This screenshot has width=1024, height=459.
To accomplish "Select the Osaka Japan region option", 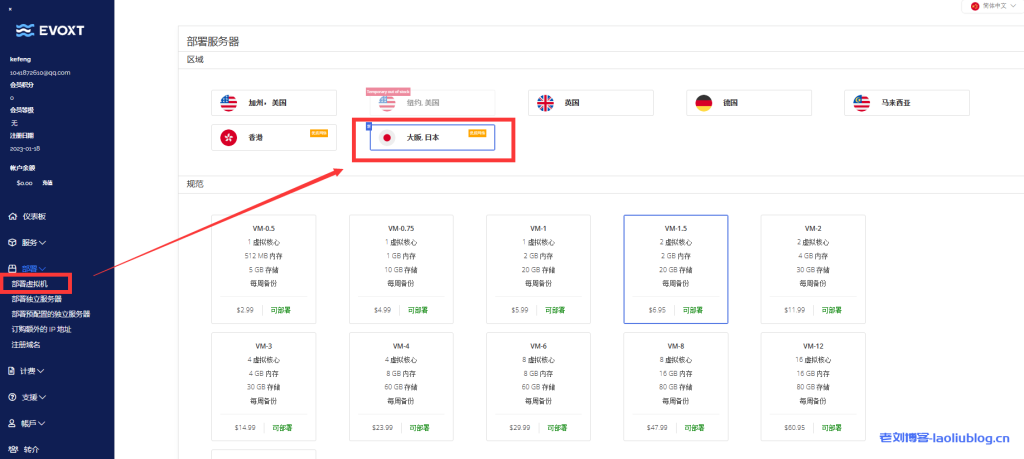I will click(x=432, y=137).
